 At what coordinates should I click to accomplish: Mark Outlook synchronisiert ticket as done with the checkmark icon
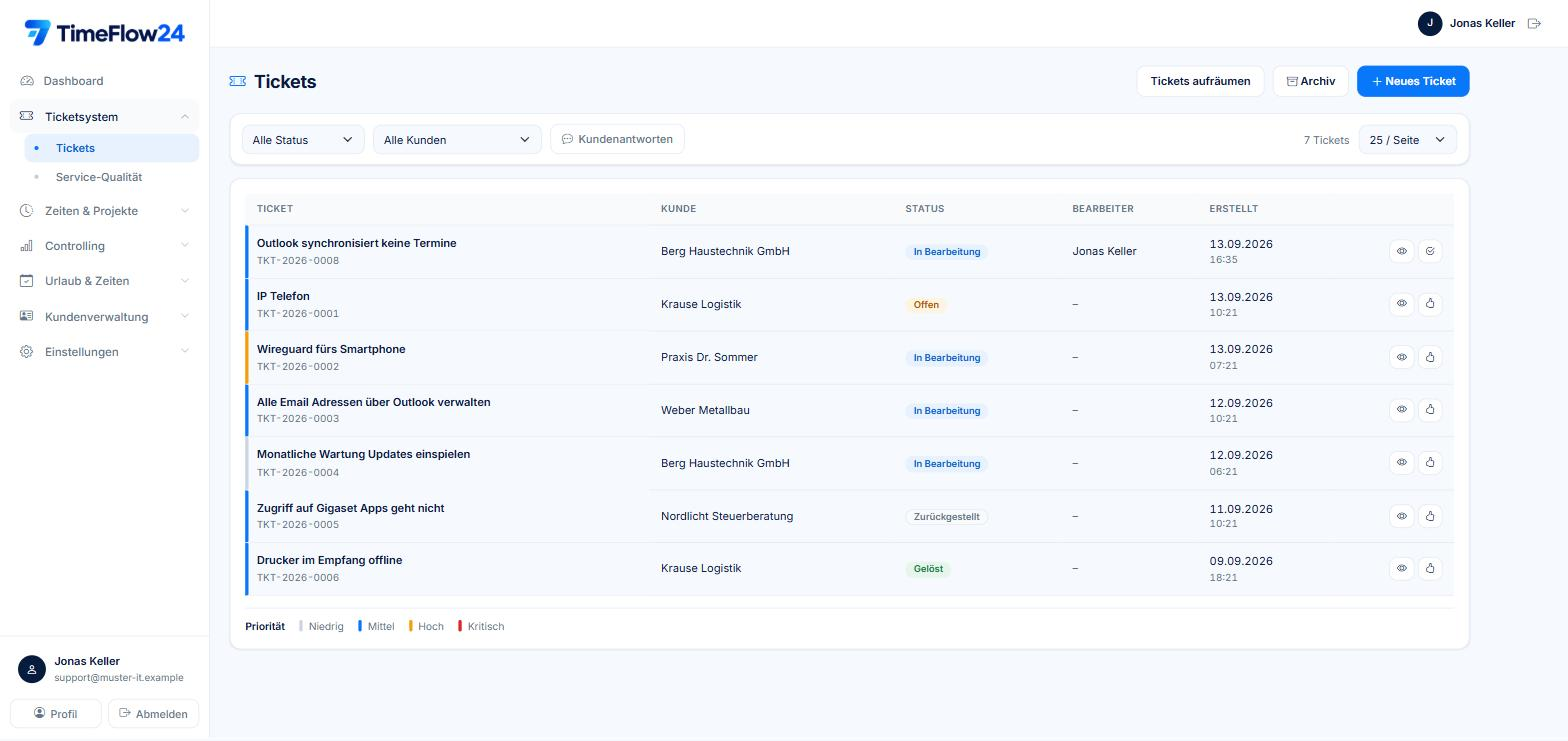(x=1430, y=251)
